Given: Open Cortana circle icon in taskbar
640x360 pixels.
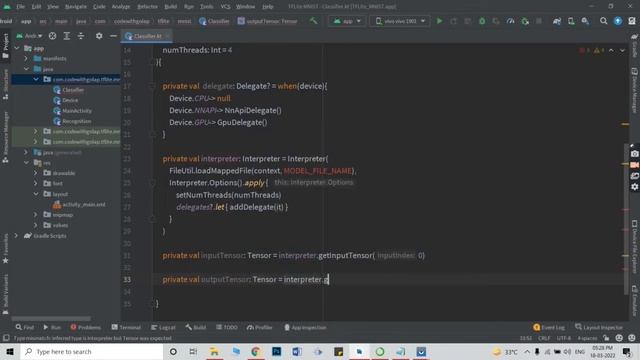Looking at the screenshot, I should point(173,351).
